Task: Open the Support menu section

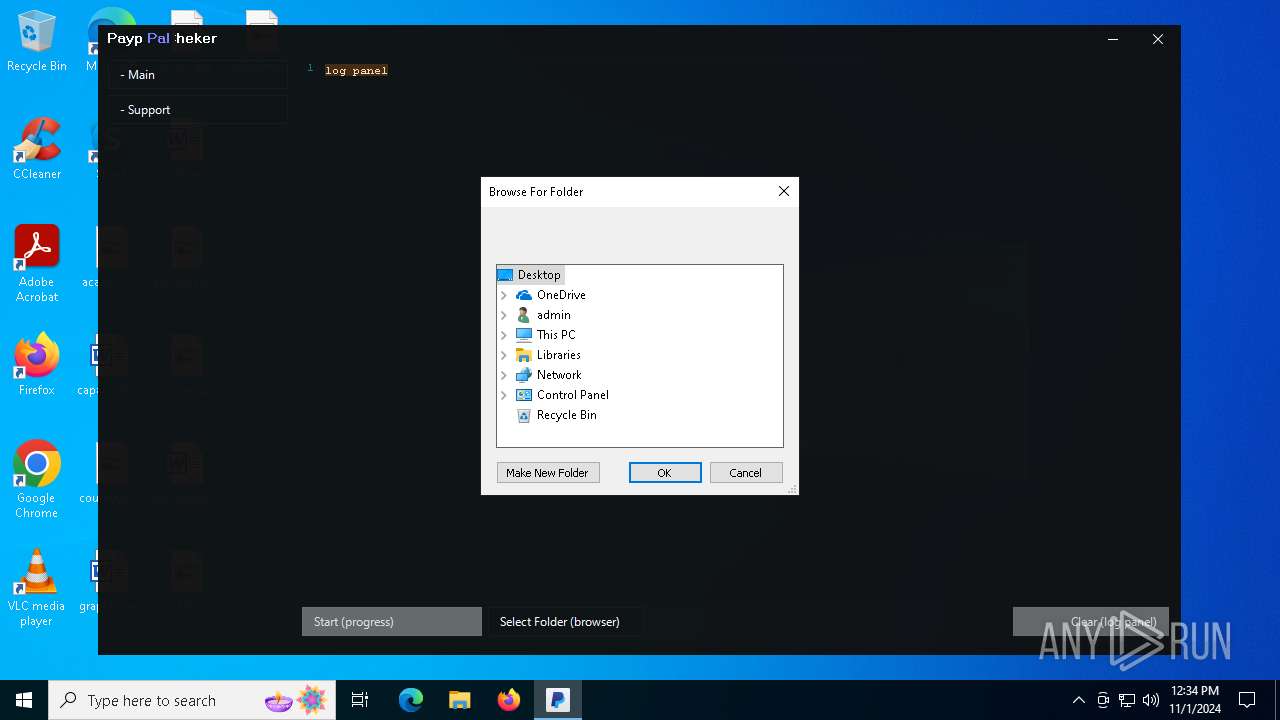Action: tap(198, 110)
